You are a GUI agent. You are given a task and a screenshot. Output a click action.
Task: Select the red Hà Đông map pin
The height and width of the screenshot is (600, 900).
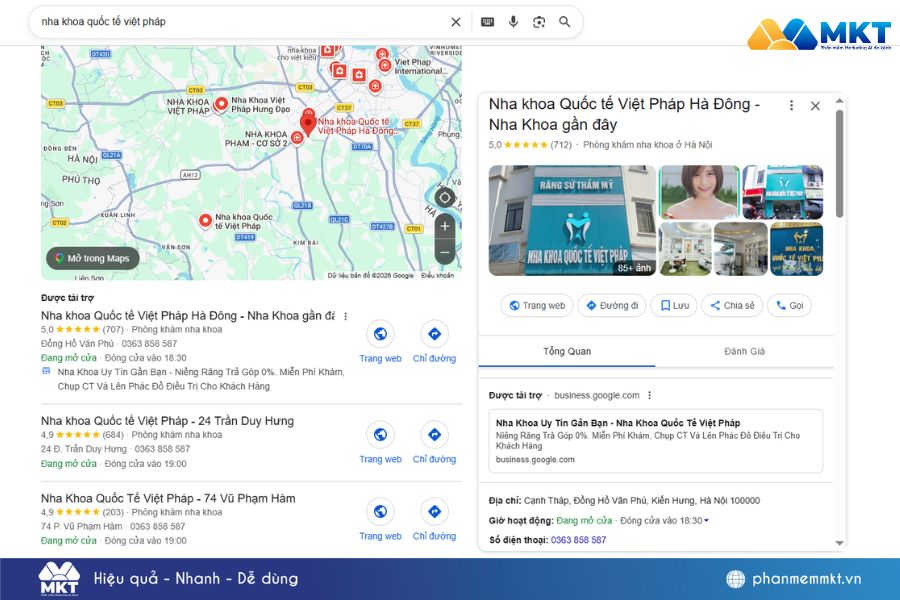click(308, 123)
